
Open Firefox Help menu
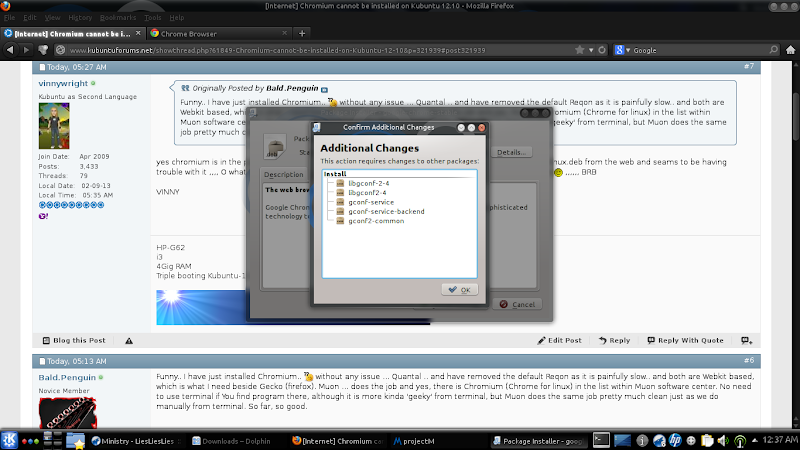[177, 17]
